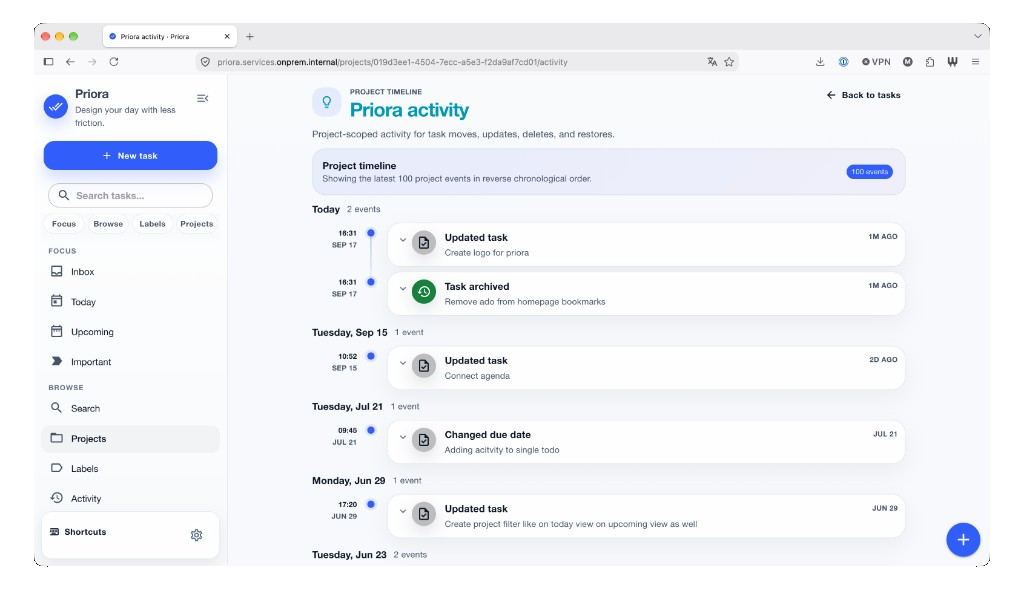Focus the Search tasks input field
This screenshot has width=1024, height=611.
pos(131,196)
